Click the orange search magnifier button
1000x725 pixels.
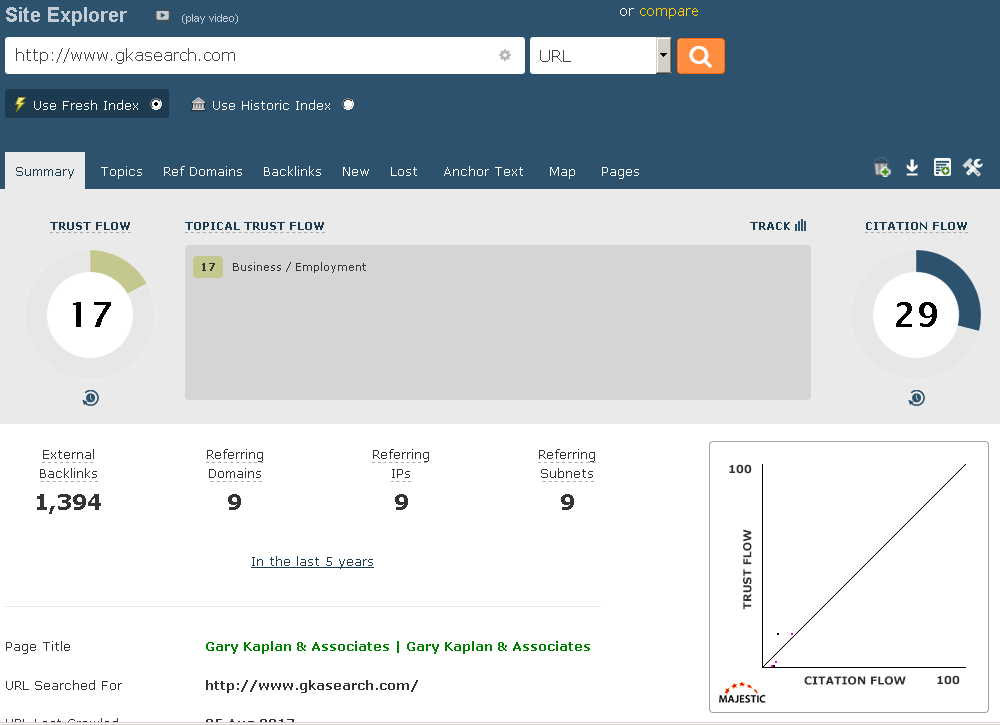coord(700,56)
